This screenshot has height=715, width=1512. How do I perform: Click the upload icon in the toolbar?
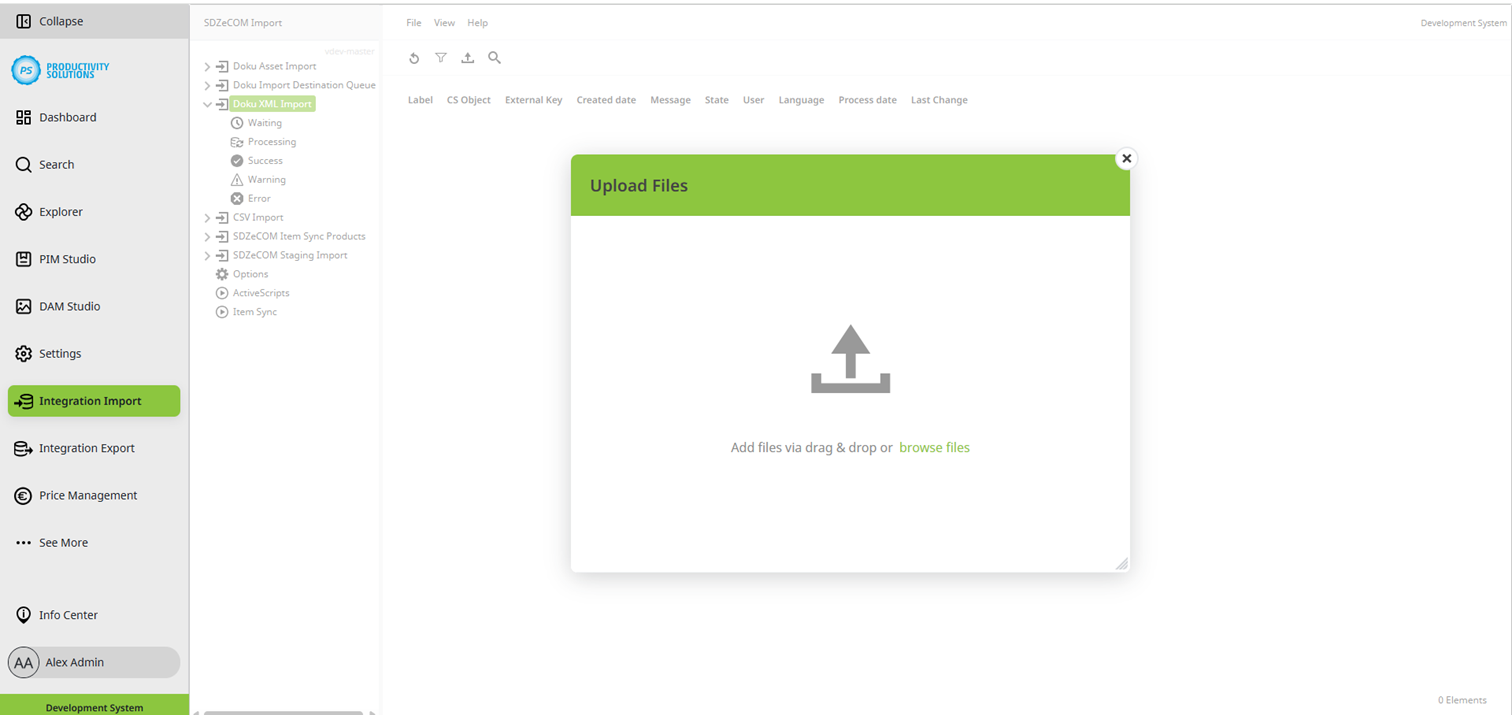click(x=467, y=58)
